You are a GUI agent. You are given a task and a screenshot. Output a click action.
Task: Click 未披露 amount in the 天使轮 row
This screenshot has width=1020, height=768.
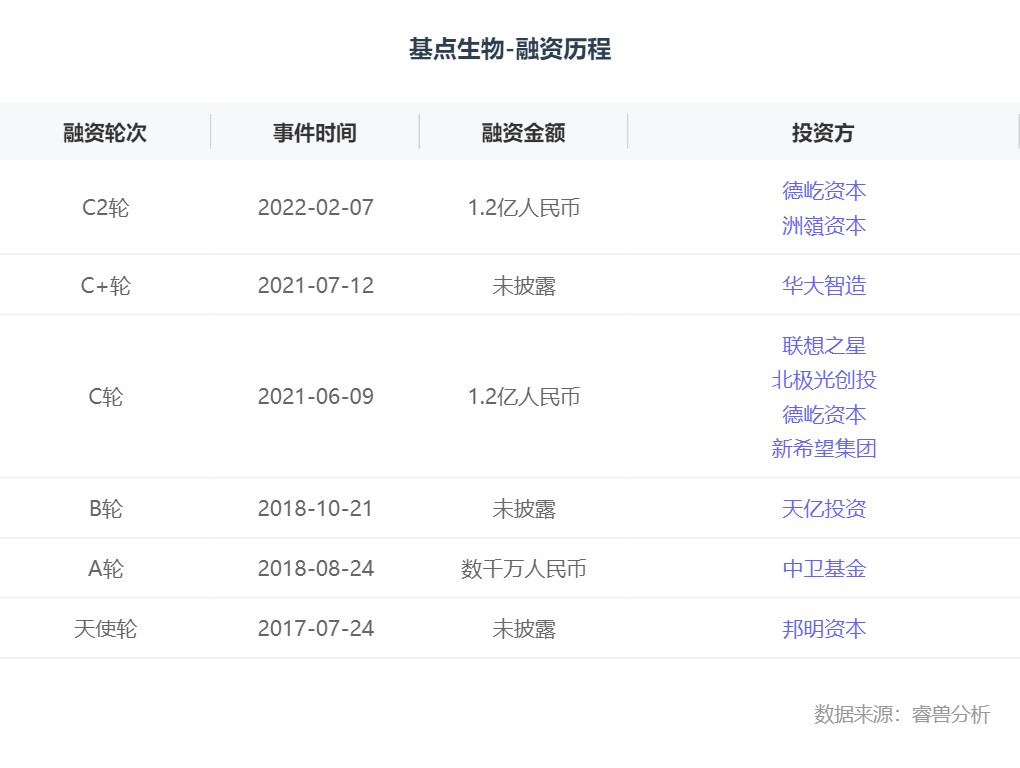(524, 629)
